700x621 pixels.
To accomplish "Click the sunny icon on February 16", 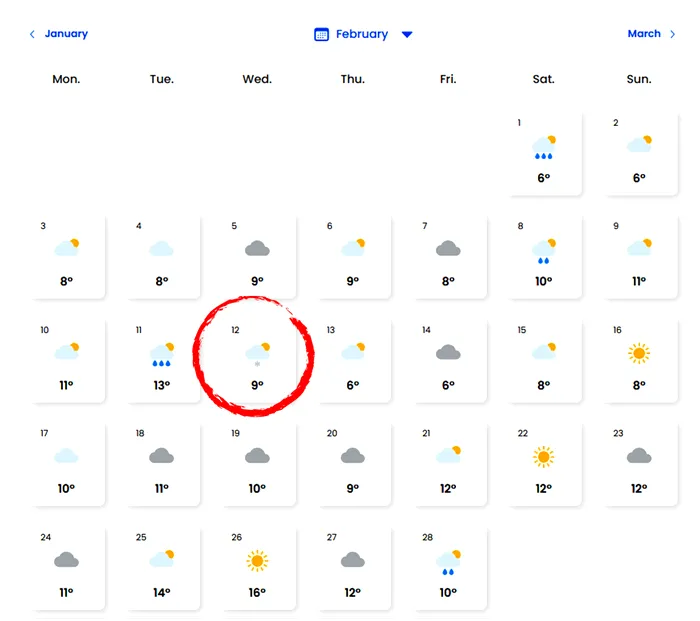I will pos(639,352).
